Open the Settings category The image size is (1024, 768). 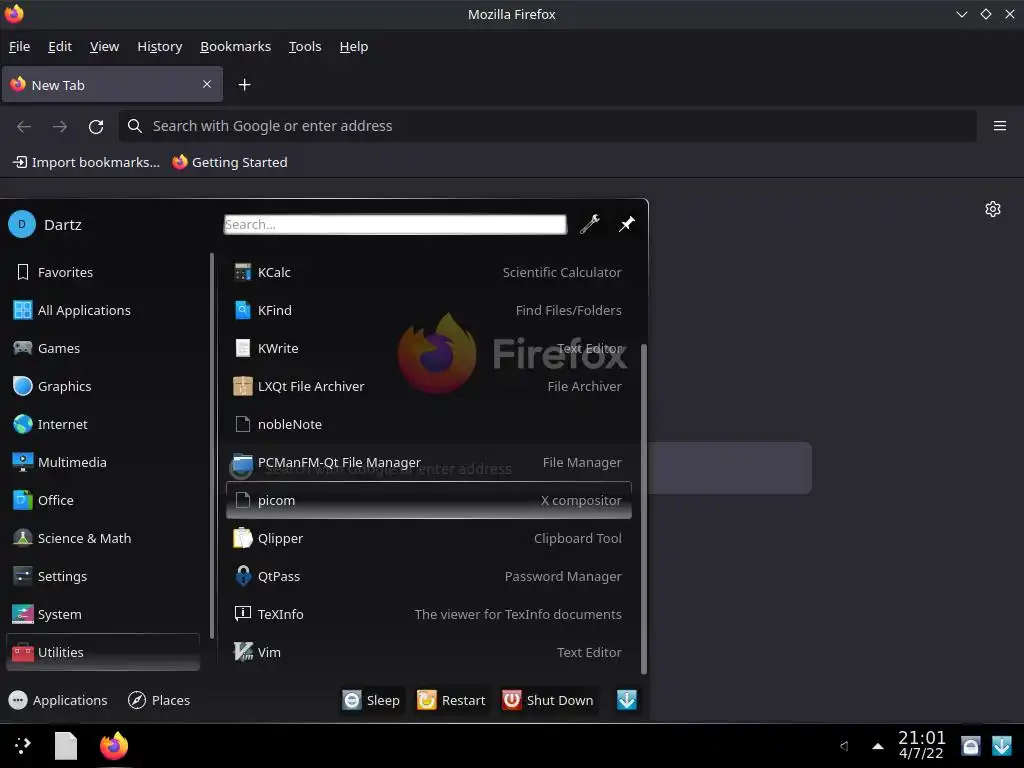tap(103, 576)
